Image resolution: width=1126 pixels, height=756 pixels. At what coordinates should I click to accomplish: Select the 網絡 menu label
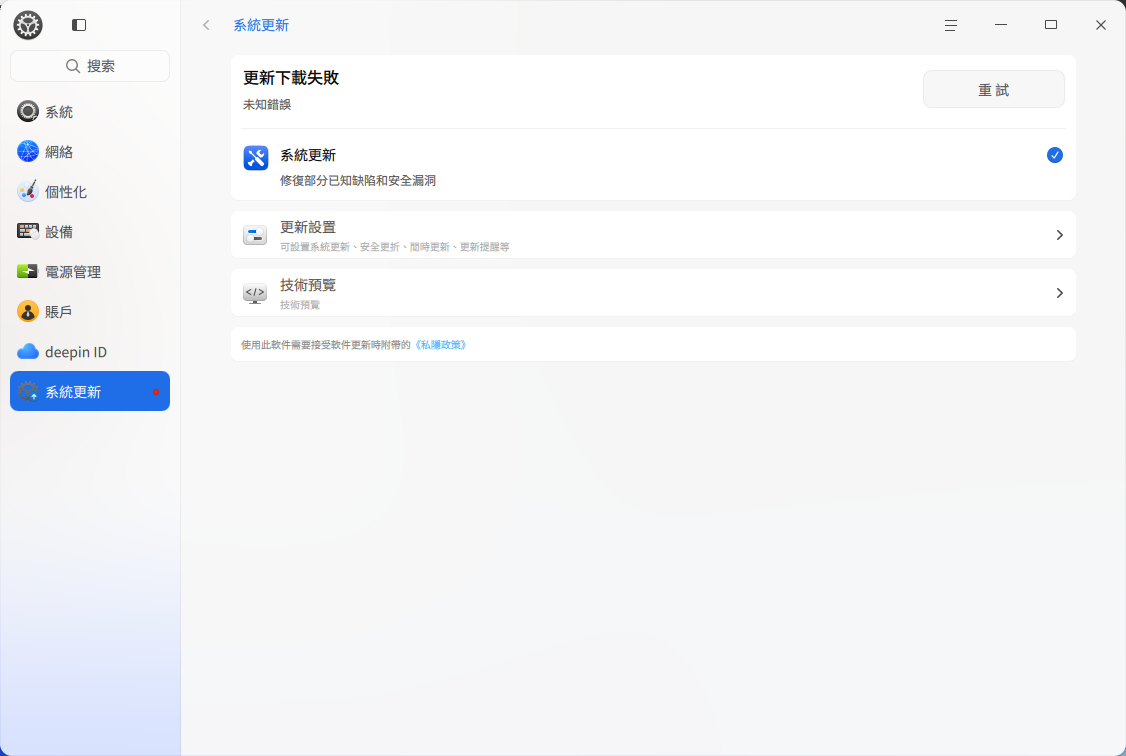tap(59, 152)
